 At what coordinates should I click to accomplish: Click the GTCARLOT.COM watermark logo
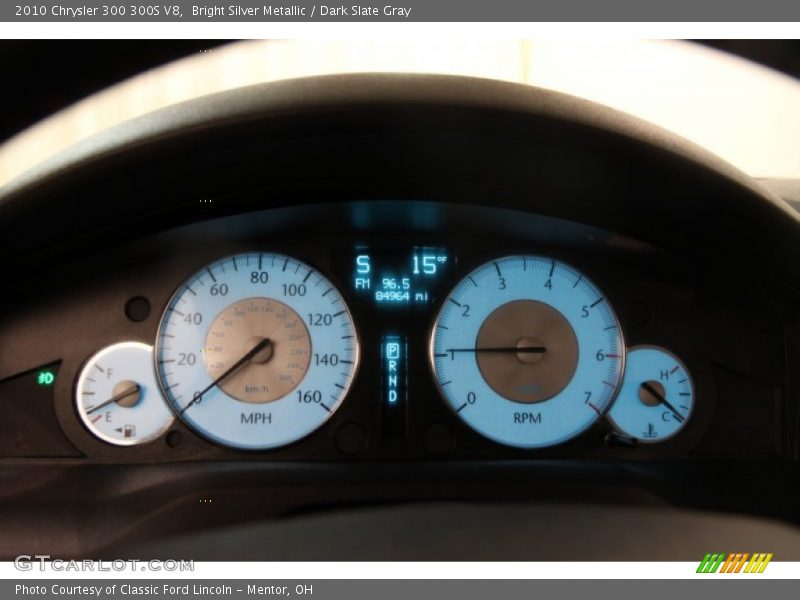[104, 564]
